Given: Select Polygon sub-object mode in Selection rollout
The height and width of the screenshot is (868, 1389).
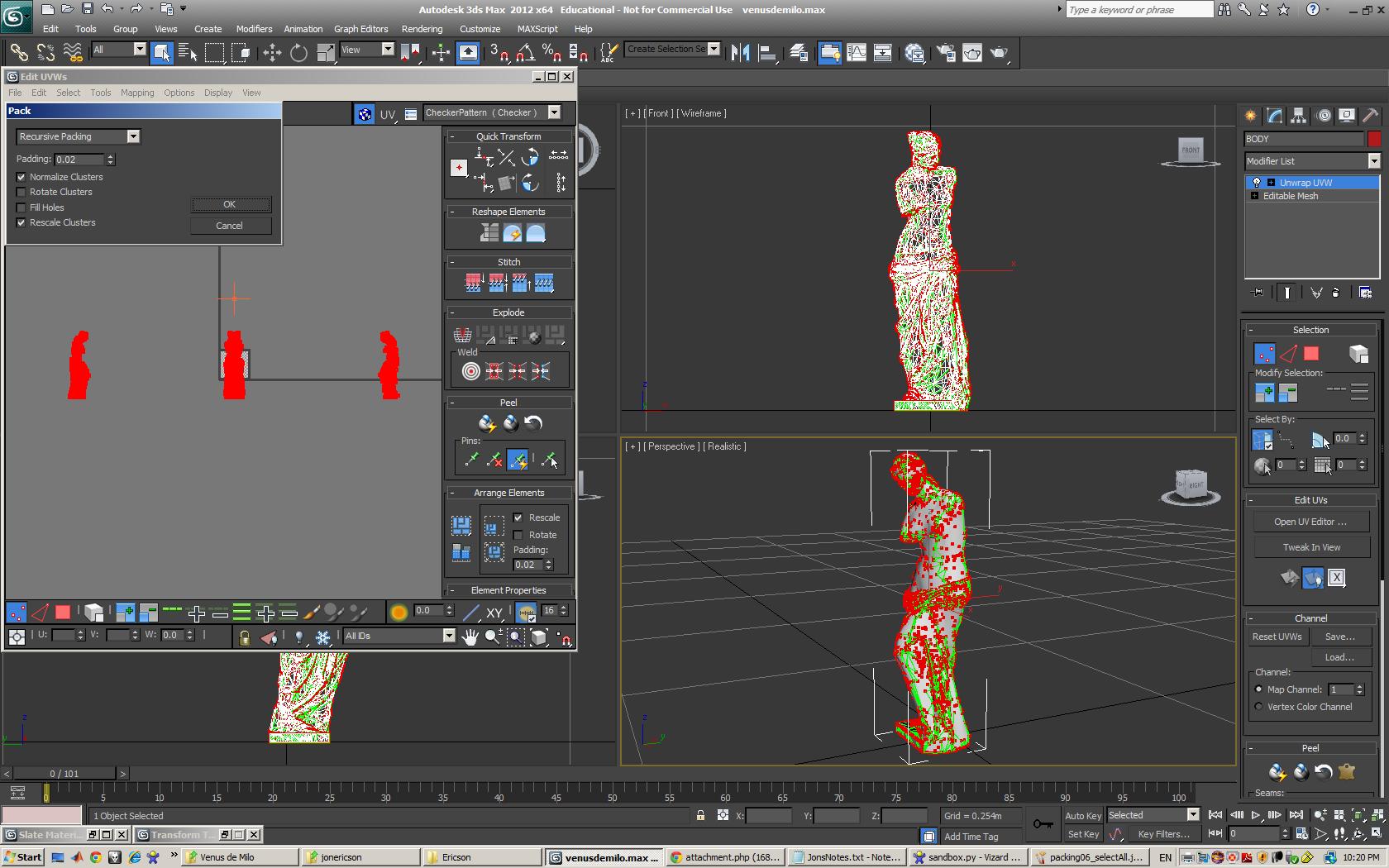Looking at the screenshot, I should pyautogui.click(x=1311, y=354).
